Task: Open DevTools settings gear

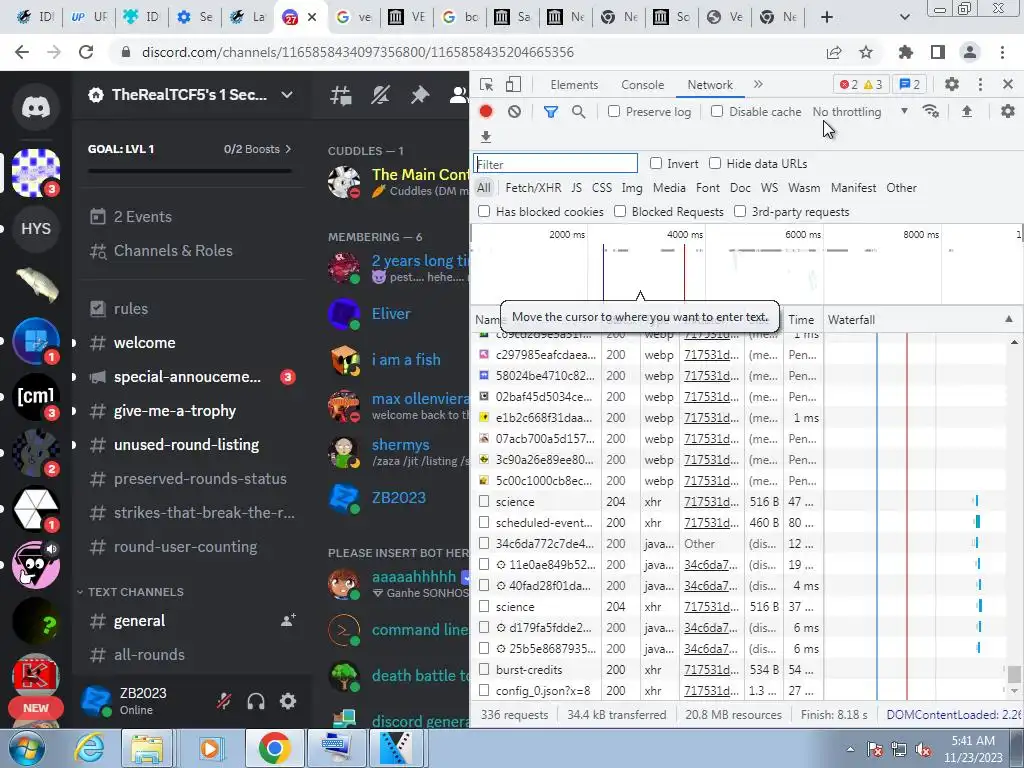Action: click(952, 84)
